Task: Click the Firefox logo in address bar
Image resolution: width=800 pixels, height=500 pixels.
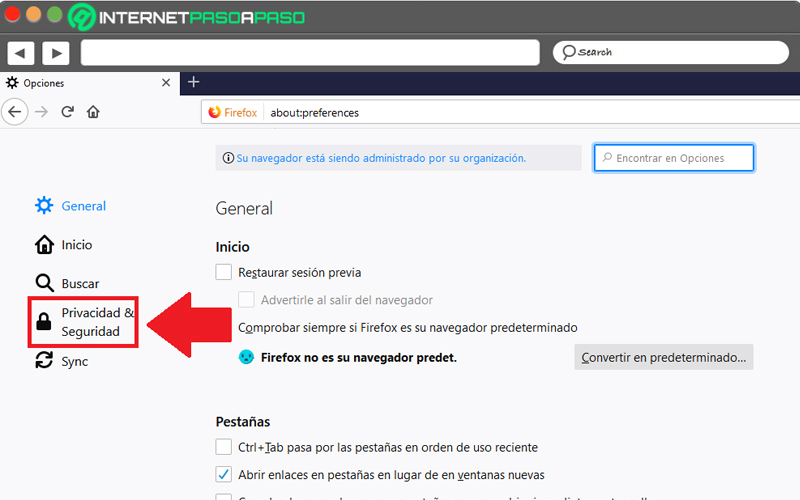Action: [x=215, y=112]
